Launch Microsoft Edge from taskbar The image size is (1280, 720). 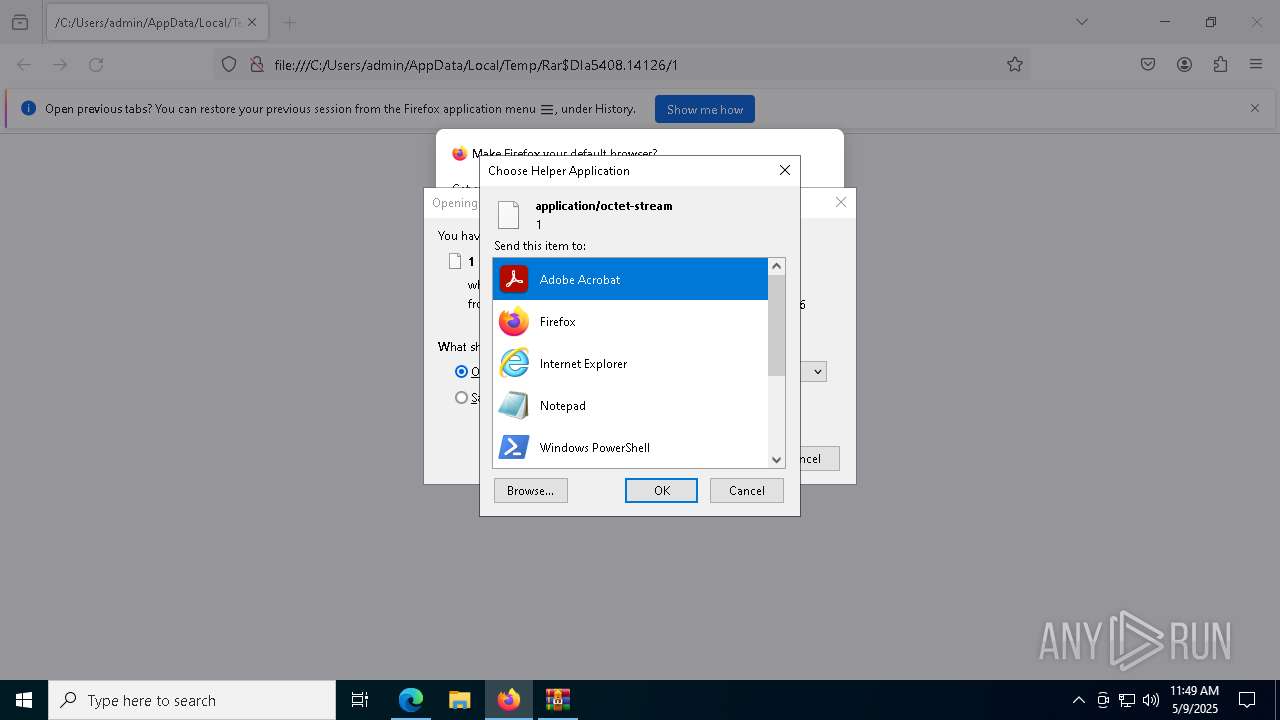click(x=411, y=700)
